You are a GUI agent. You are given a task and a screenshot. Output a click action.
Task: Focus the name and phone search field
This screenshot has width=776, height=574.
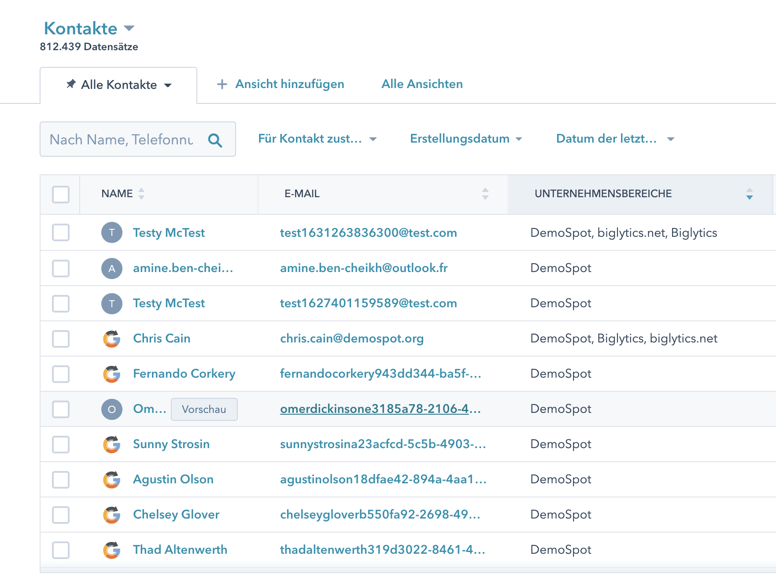click(x=121, y=140)
